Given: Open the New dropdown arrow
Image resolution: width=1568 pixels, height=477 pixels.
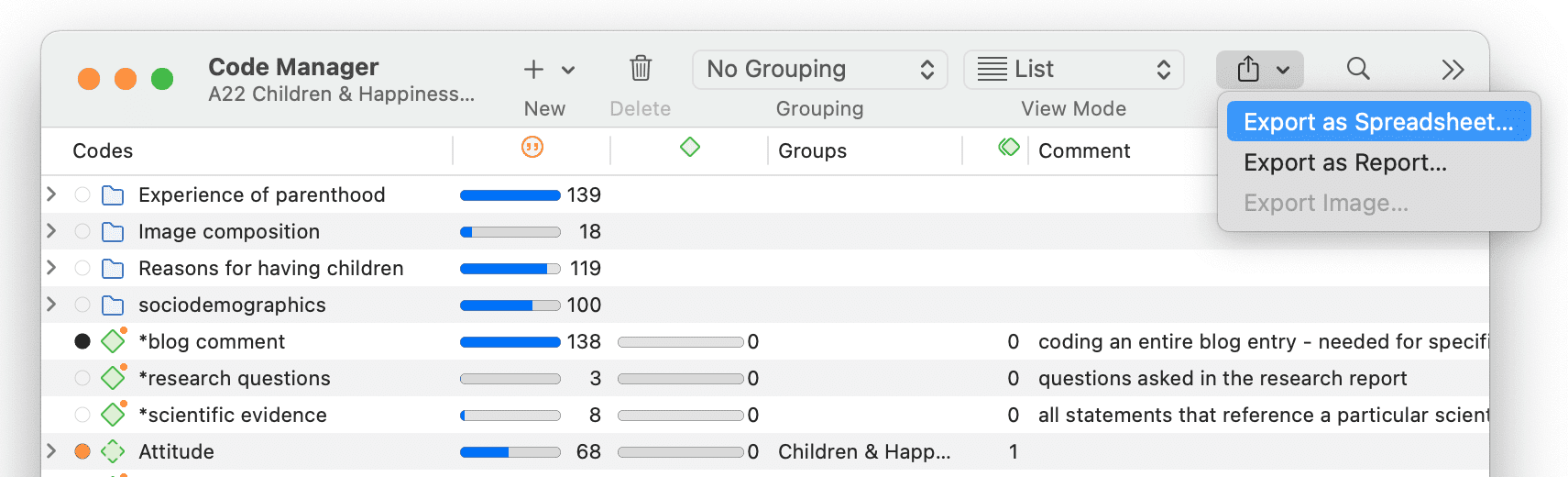Looking at the screenshot, I should point(568,70).
